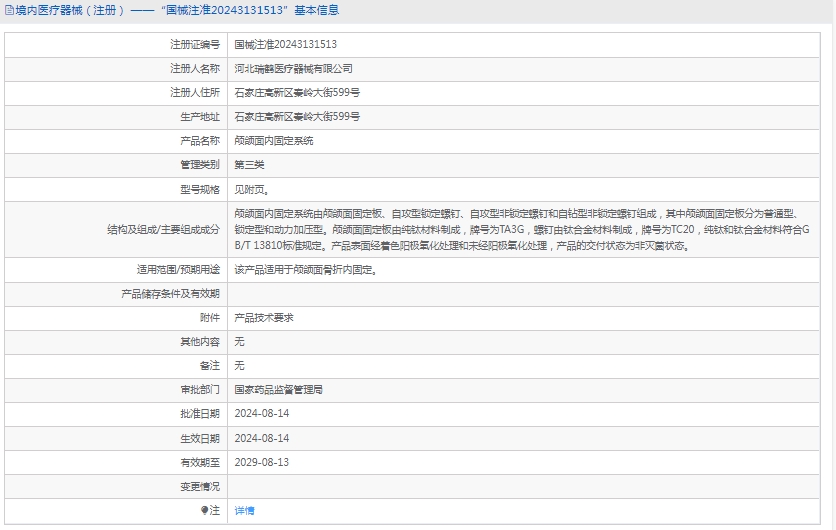Click the 产品储存条件及有效期 row label

170,293
